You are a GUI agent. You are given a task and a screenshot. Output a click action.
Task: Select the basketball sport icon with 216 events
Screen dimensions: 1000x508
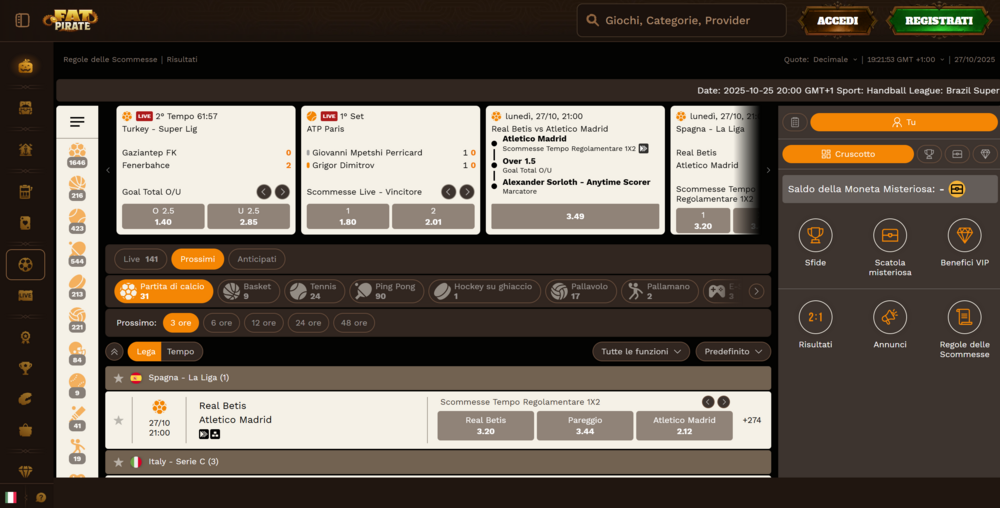coord(77,189)
